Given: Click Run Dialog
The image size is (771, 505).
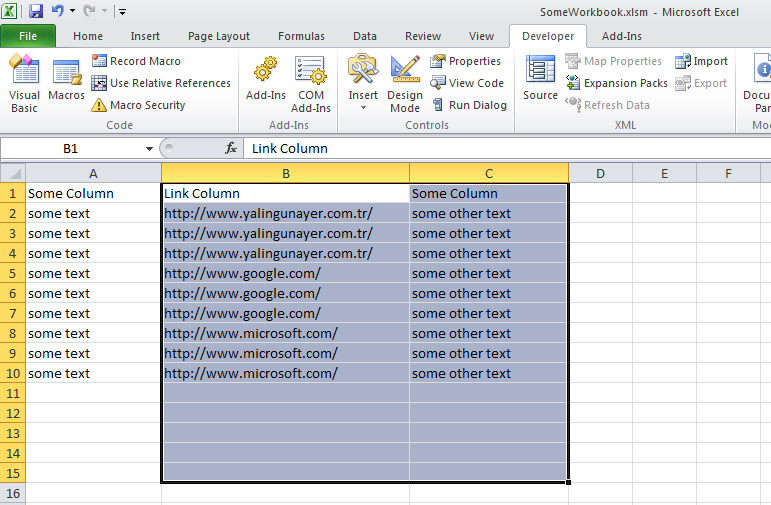Looking at the screenshot, I should (469, 105).
